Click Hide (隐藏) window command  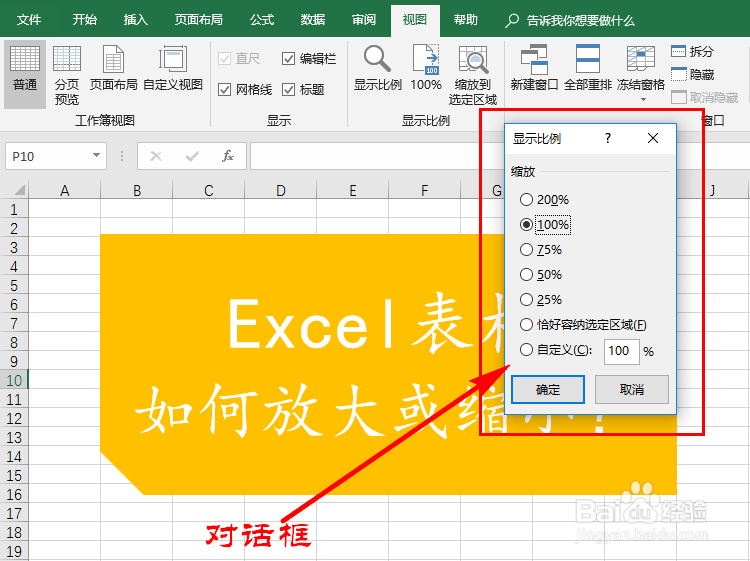coord(692,75)
